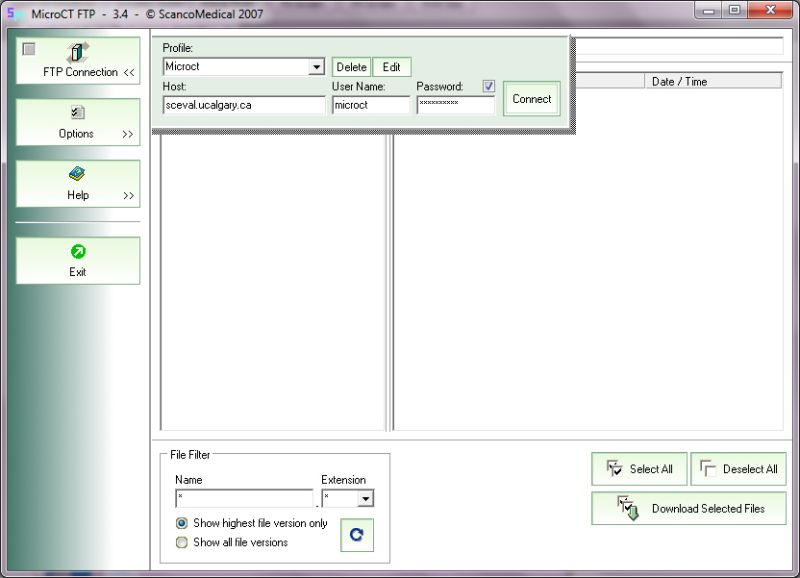The width and height of the screenshot is (800, 578).
Task: Click the Select All checkmark icon
Action: click(x=614, y=468)
